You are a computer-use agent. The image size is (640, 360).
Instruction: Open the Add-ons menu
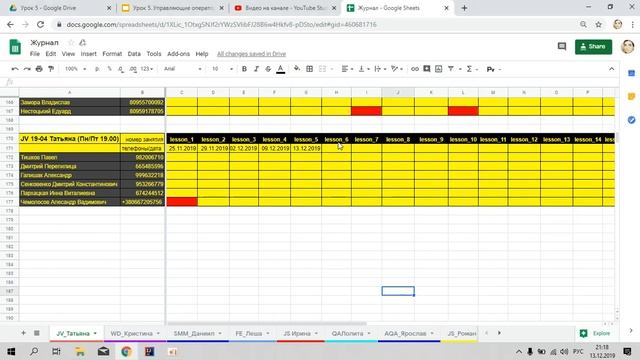click(x=178, y=54)
